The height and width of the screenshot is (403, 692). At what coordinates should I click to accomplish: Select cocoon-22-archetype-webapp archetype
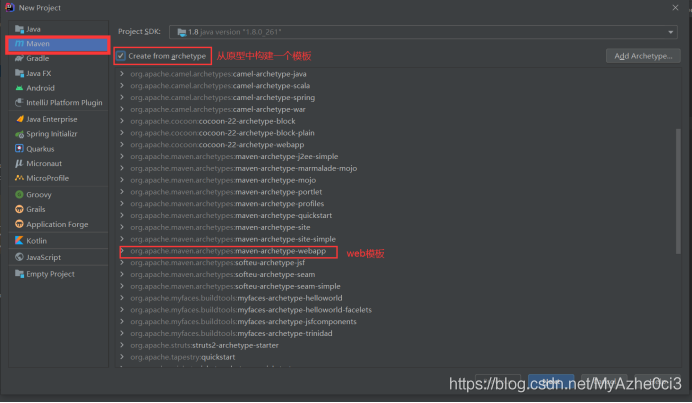tap(217, 144)
